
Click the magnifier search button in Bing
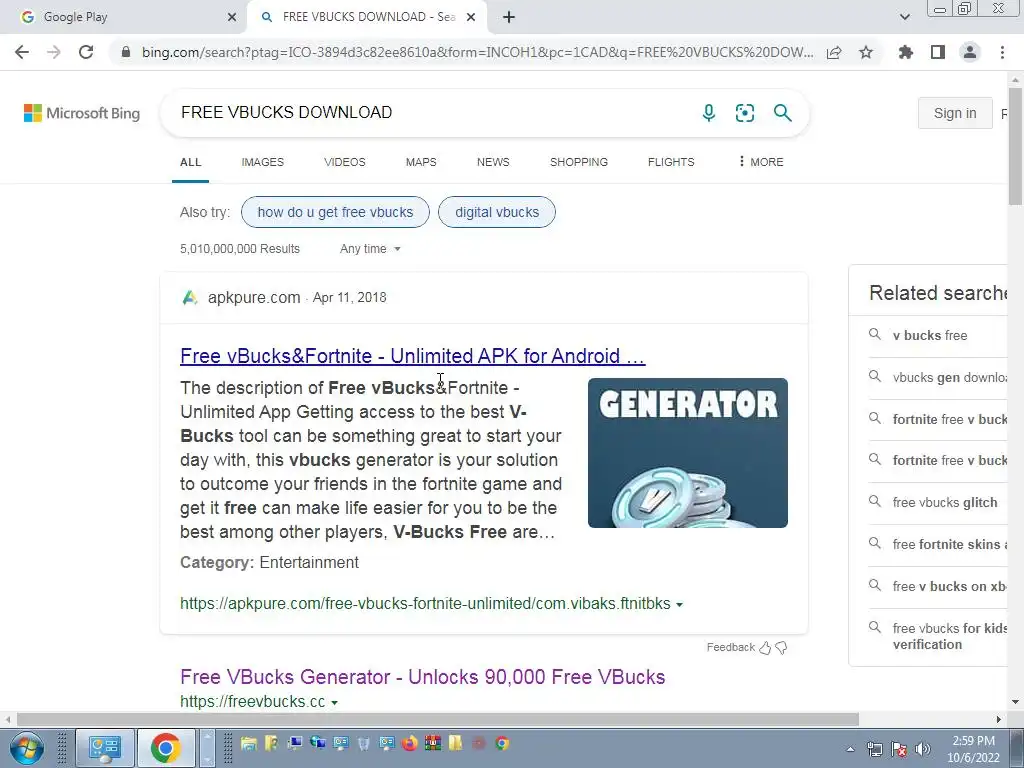click(x=782, y=113)
